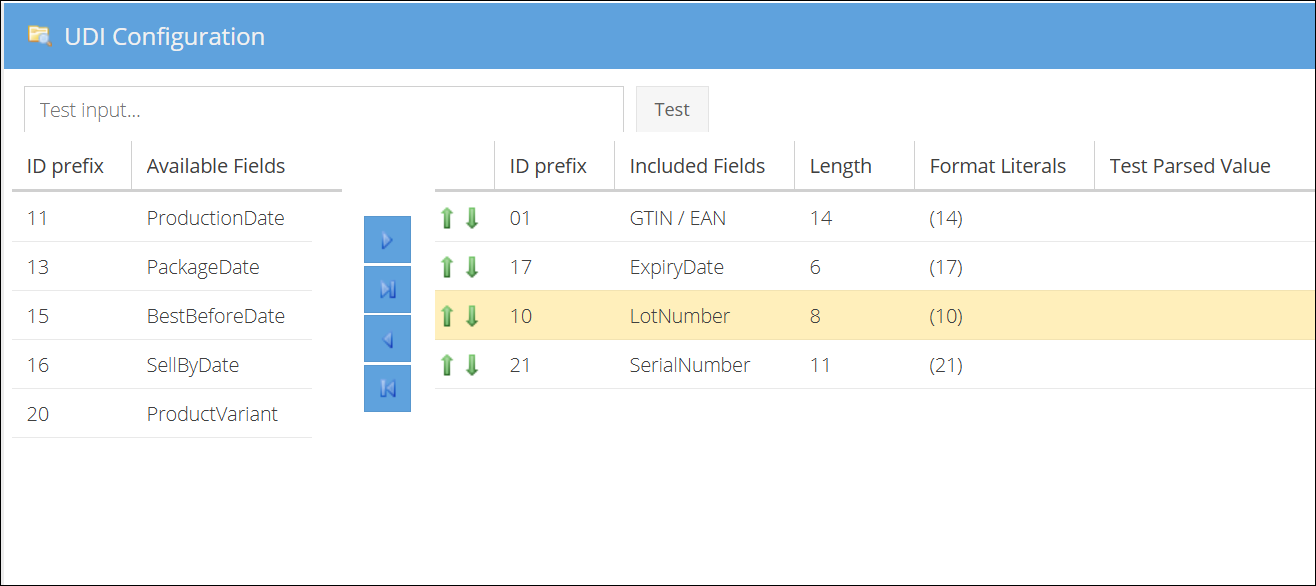The image size is (1316, 586).
Task: Click the move right single arrow button
Action: click(387, 241)
